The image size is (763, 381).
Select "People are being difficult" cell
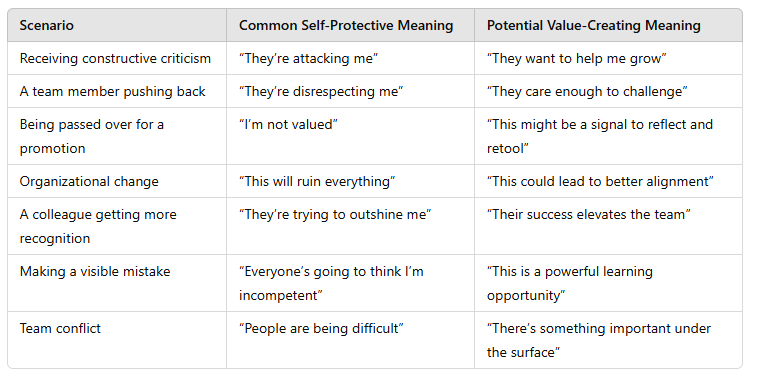pyautogui.click(x=350, y=340)
